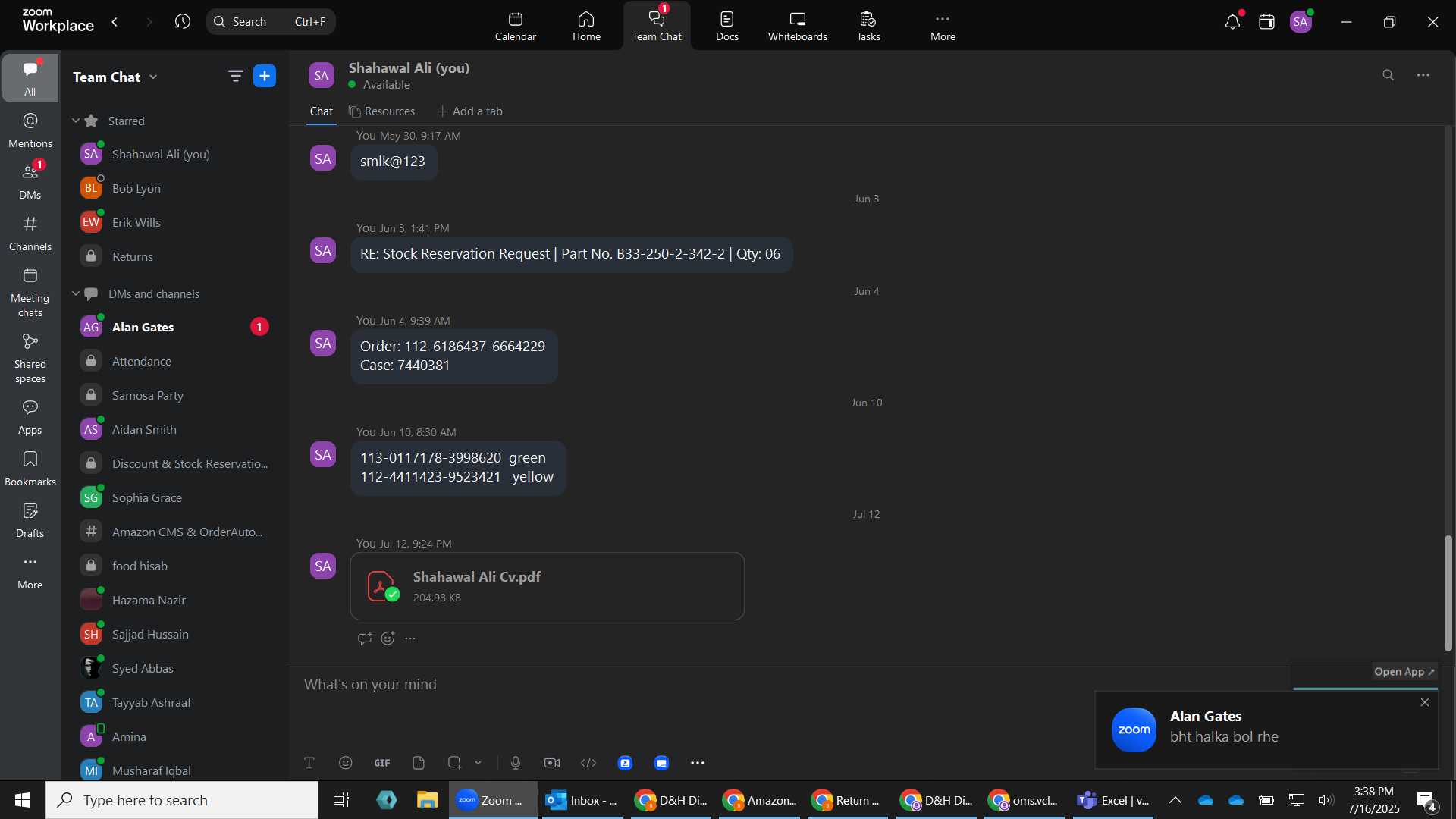Image resolution: width=1456 pixels, height=819 pixels.
Task: Switch to the Tasks tab
Action: pyautogui.click(x=868, y=27)
